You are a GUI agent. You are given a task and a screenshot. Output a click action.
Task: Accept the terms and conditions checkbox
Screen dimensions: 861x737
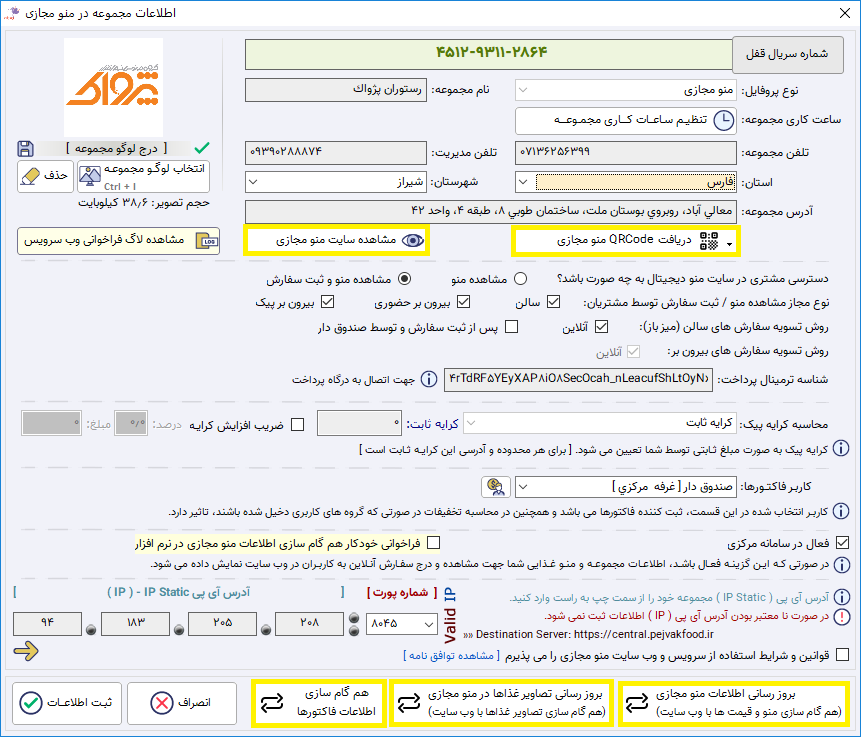[842, 655]
